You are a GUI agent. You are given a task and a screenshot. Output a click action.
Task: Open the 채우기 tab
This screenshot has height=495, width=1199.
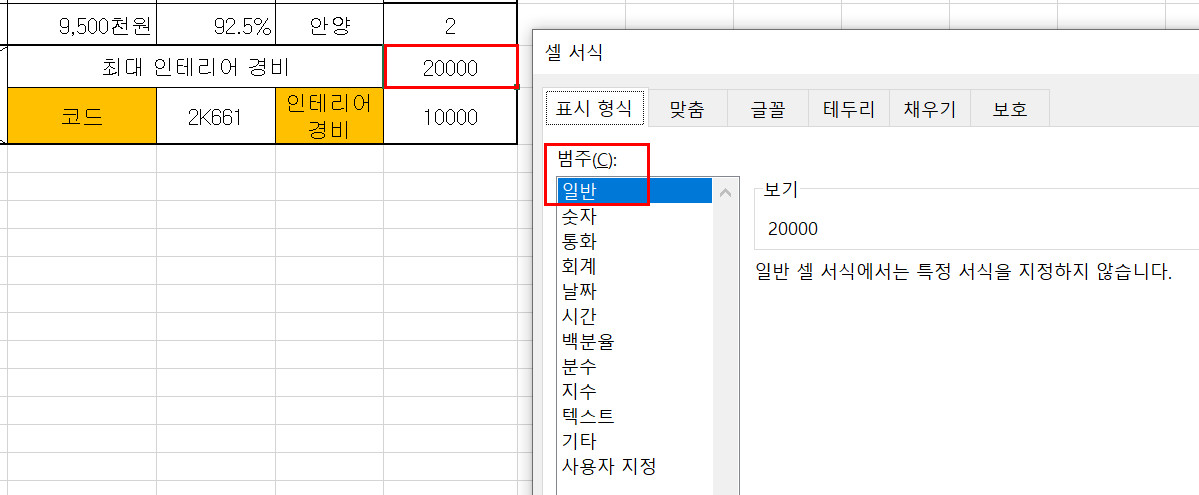pos(929,109)
